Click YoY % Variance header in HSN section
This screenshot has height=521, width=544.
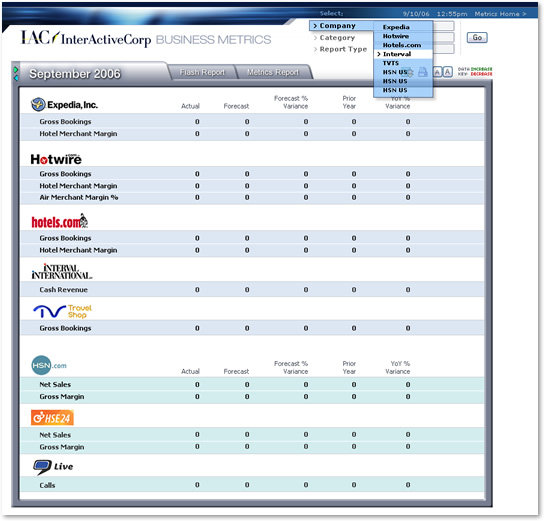click(398, 368)
